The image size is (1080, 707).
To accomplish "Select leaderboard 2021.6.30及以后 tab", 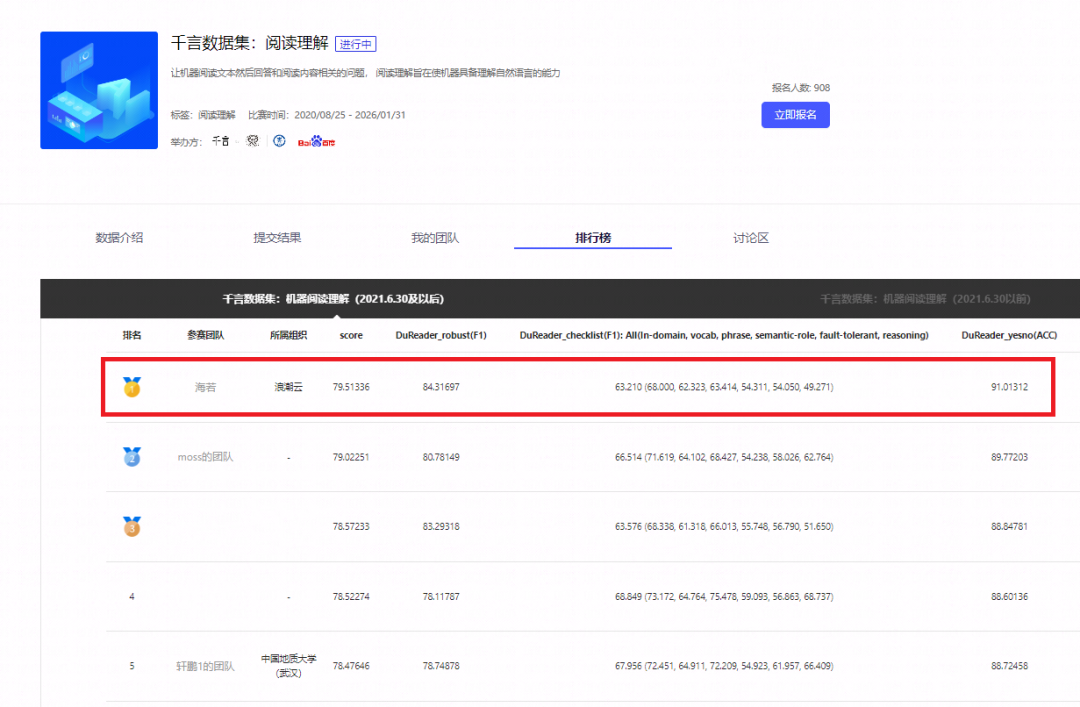I will [333, 299].
